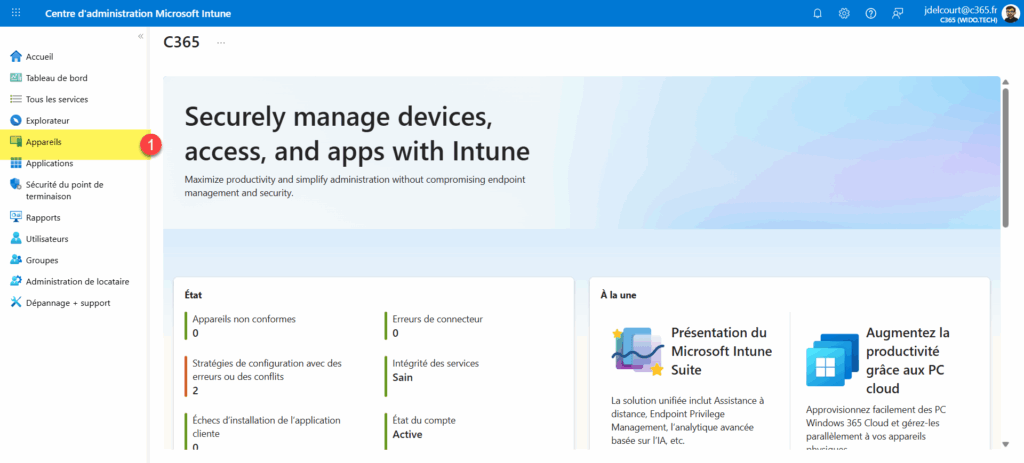The height and width of the screenshot is (463, 1024).
Task: Open the ellipsis menu next to C365
Action: 221,42
